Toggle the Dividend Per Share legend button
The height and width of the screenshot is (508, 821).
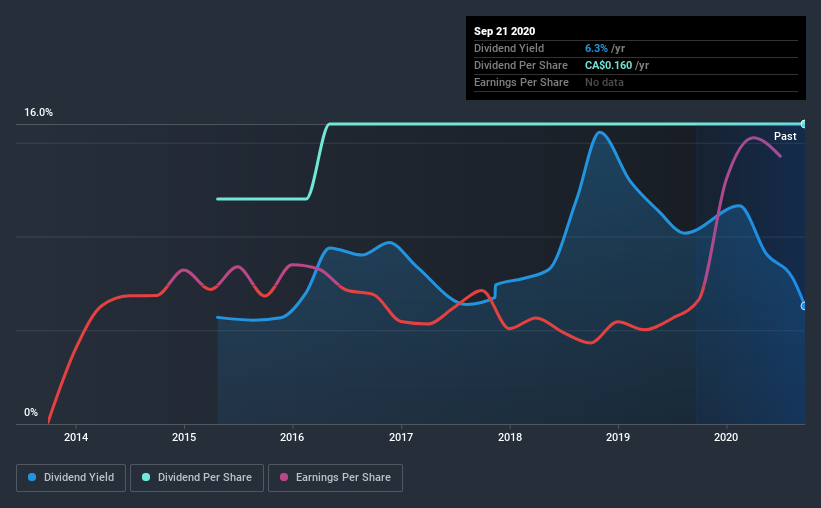pos(197,478)
